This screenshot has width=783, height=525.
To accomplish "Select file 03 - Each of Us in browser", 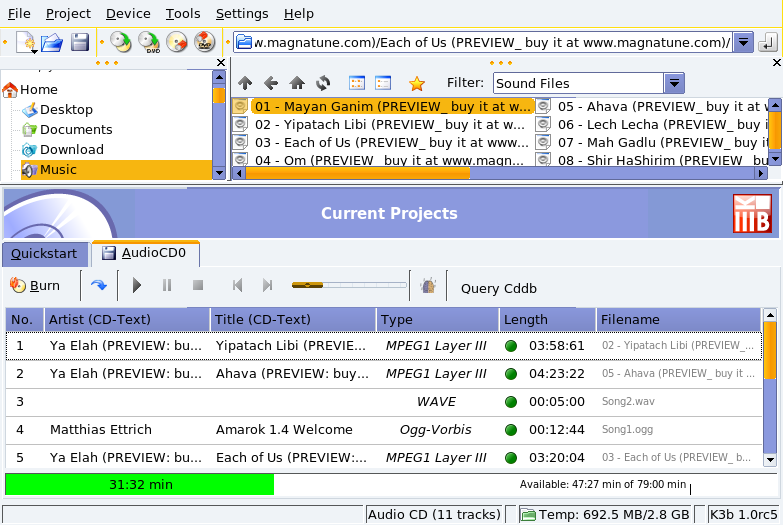I will (382, 142).
